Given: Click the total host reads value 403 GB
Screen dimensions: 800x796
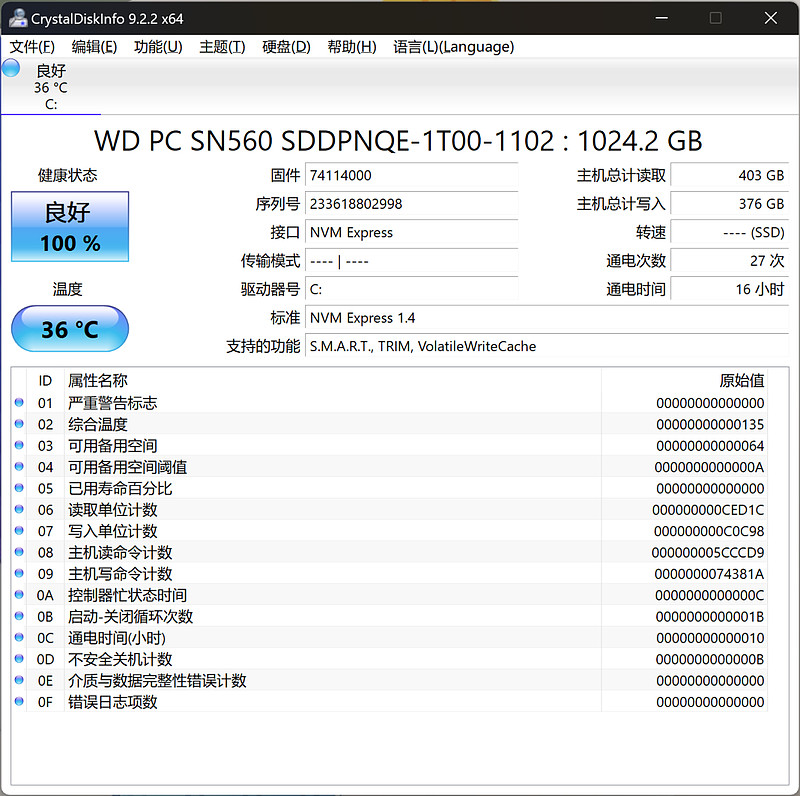Looking at the screenshot, I should (730, 175).
